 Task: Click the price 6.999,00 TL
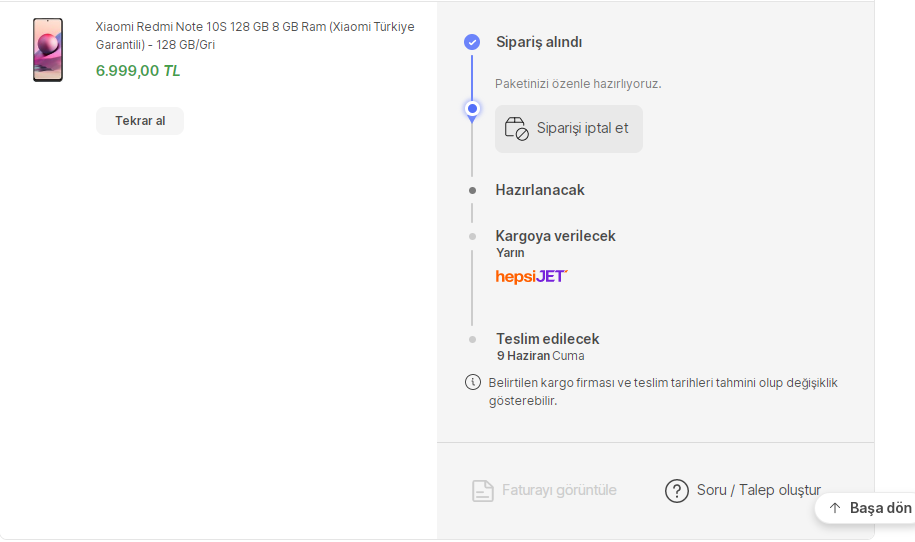click(x=138, y=71)
